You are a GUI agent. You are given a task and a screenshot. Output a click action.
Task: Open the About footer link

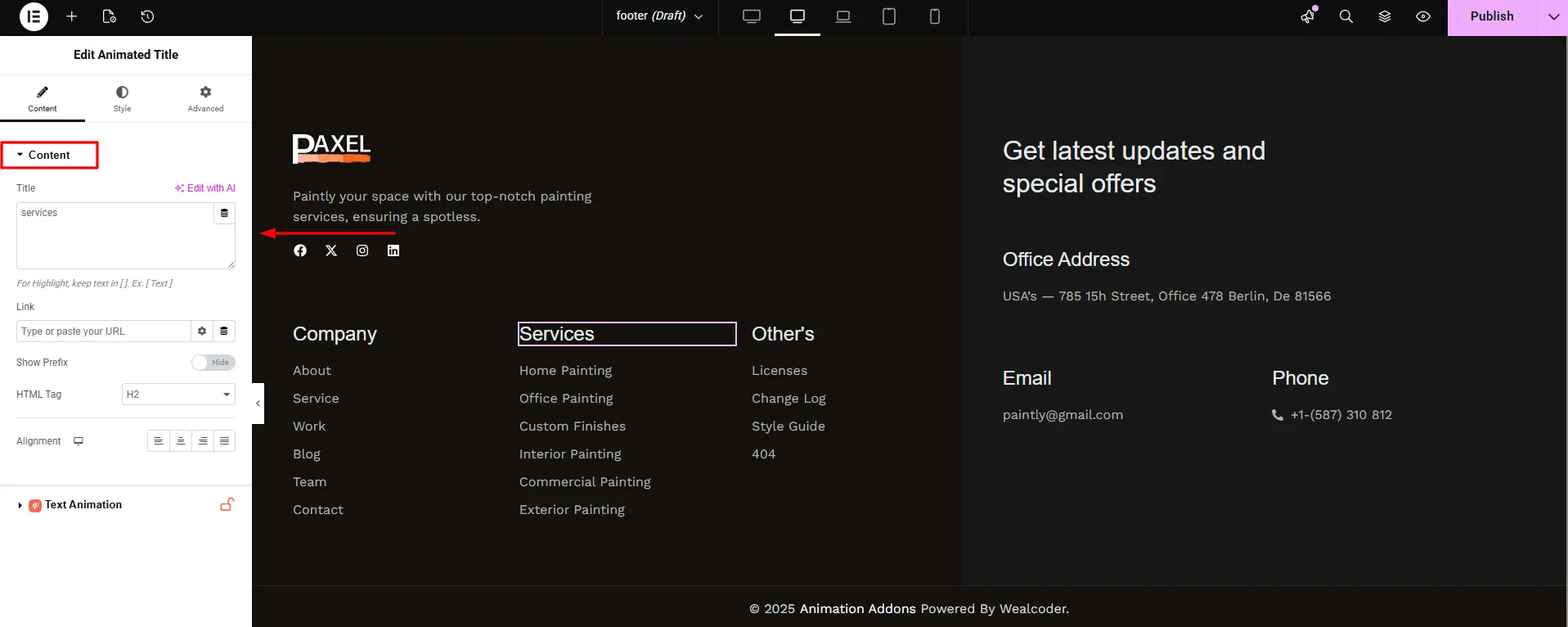point(312,371)
